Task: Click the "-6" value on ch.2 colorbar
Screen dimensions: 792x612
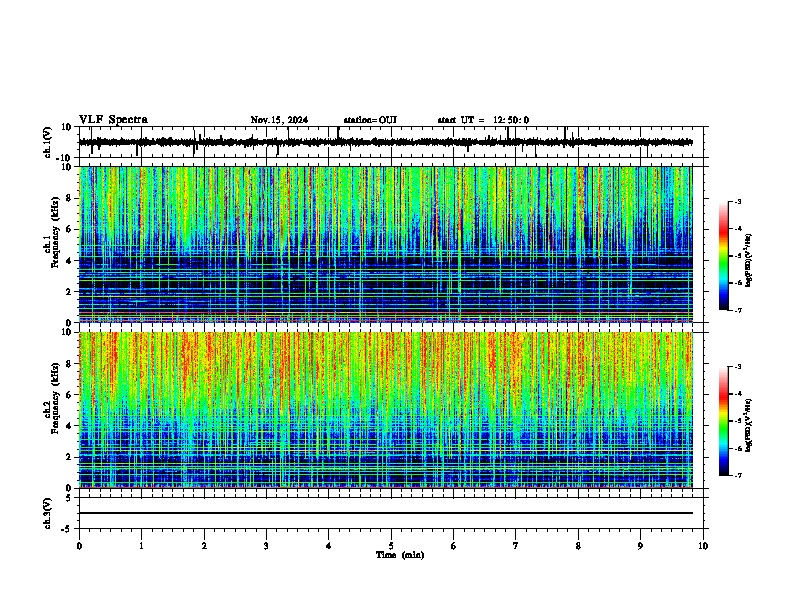Action: (x=737, y=448)
